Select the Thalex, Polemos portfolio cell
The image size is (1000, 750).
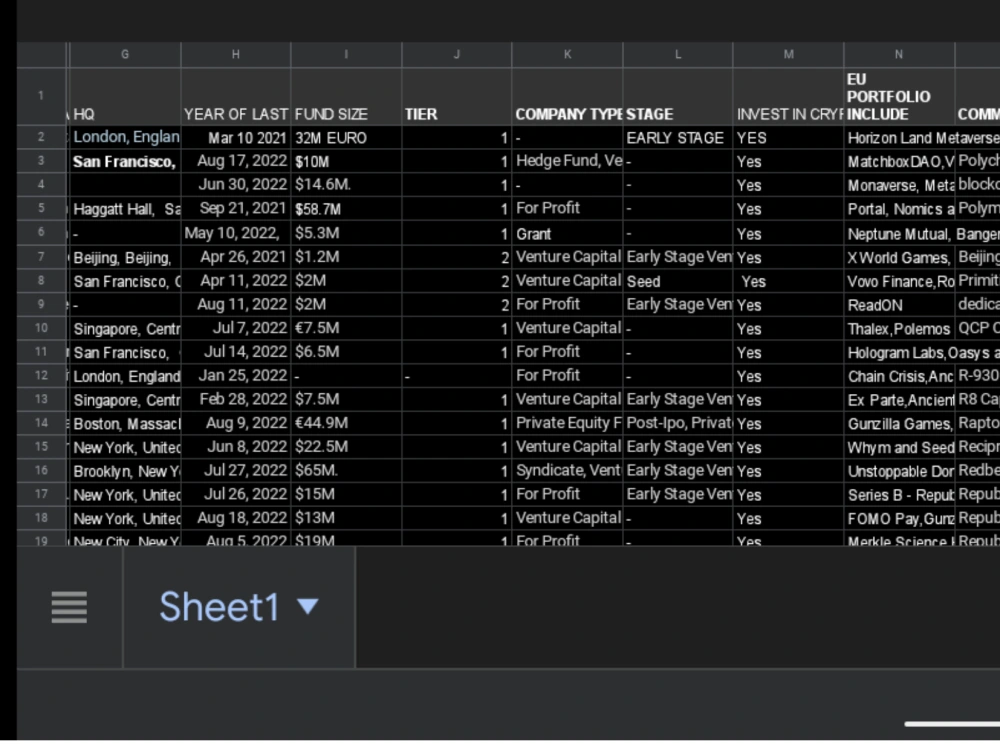point(899,328)
